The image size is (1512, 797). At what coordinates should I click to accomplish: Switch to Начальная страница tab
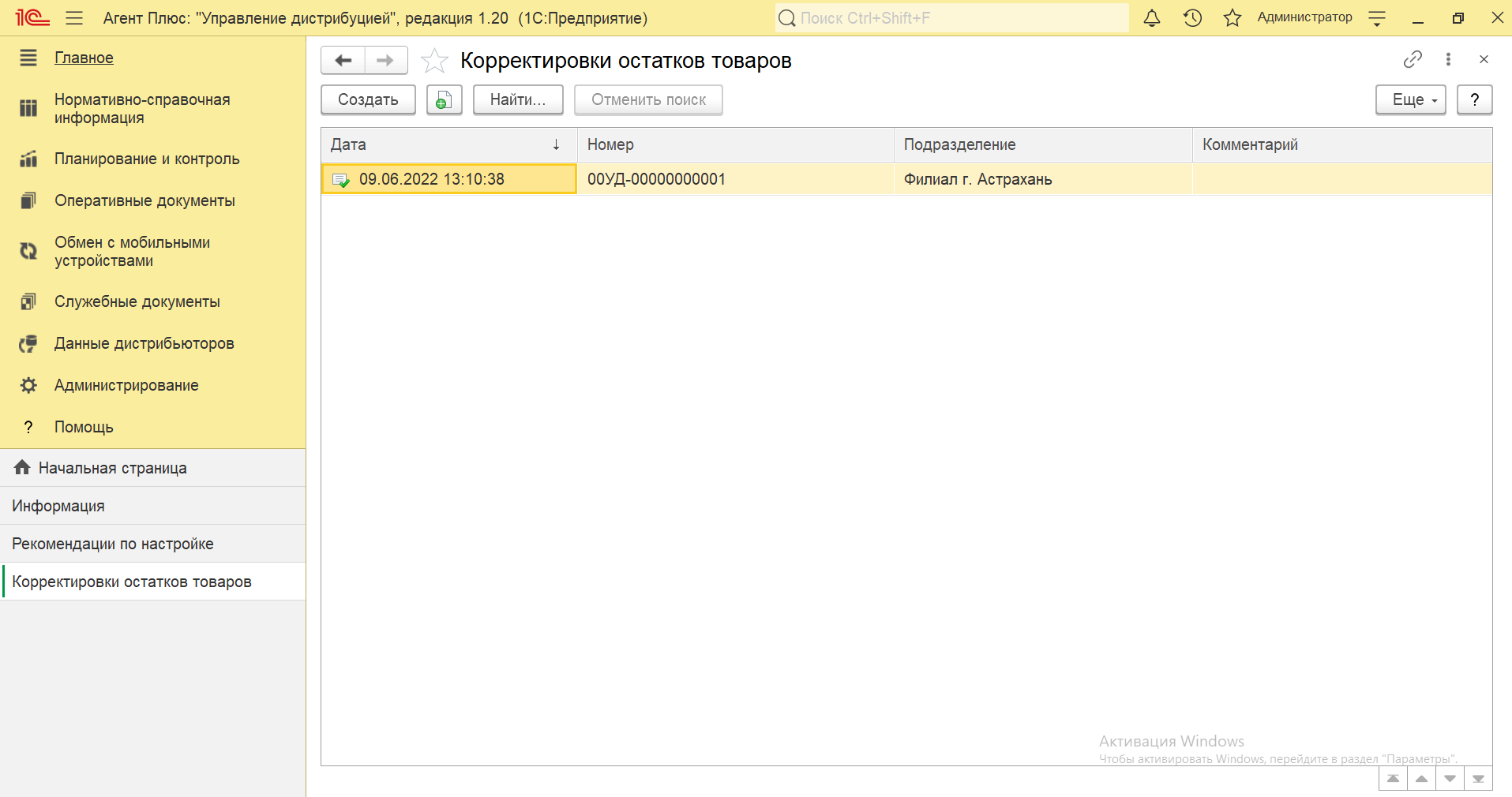153,468
